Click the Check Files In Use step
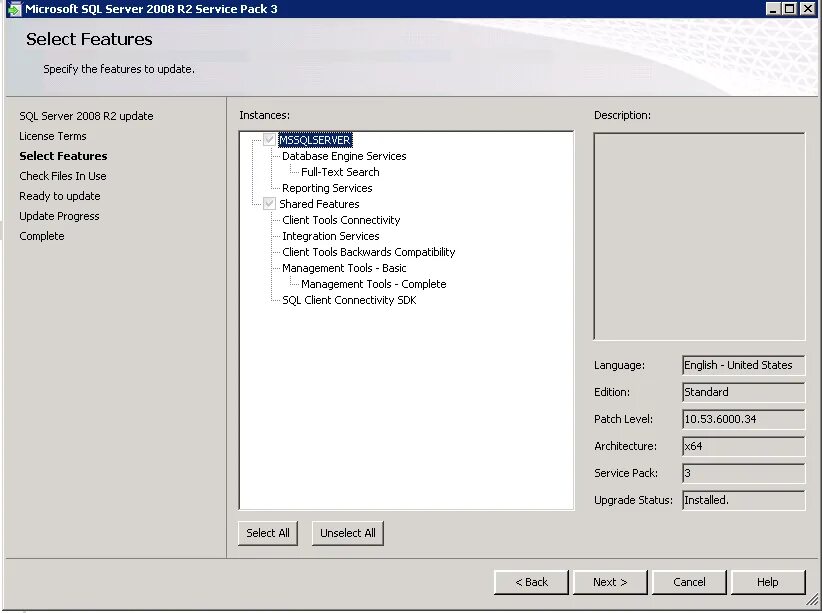The width and height of the screenshot is (822, 613). 63,176
